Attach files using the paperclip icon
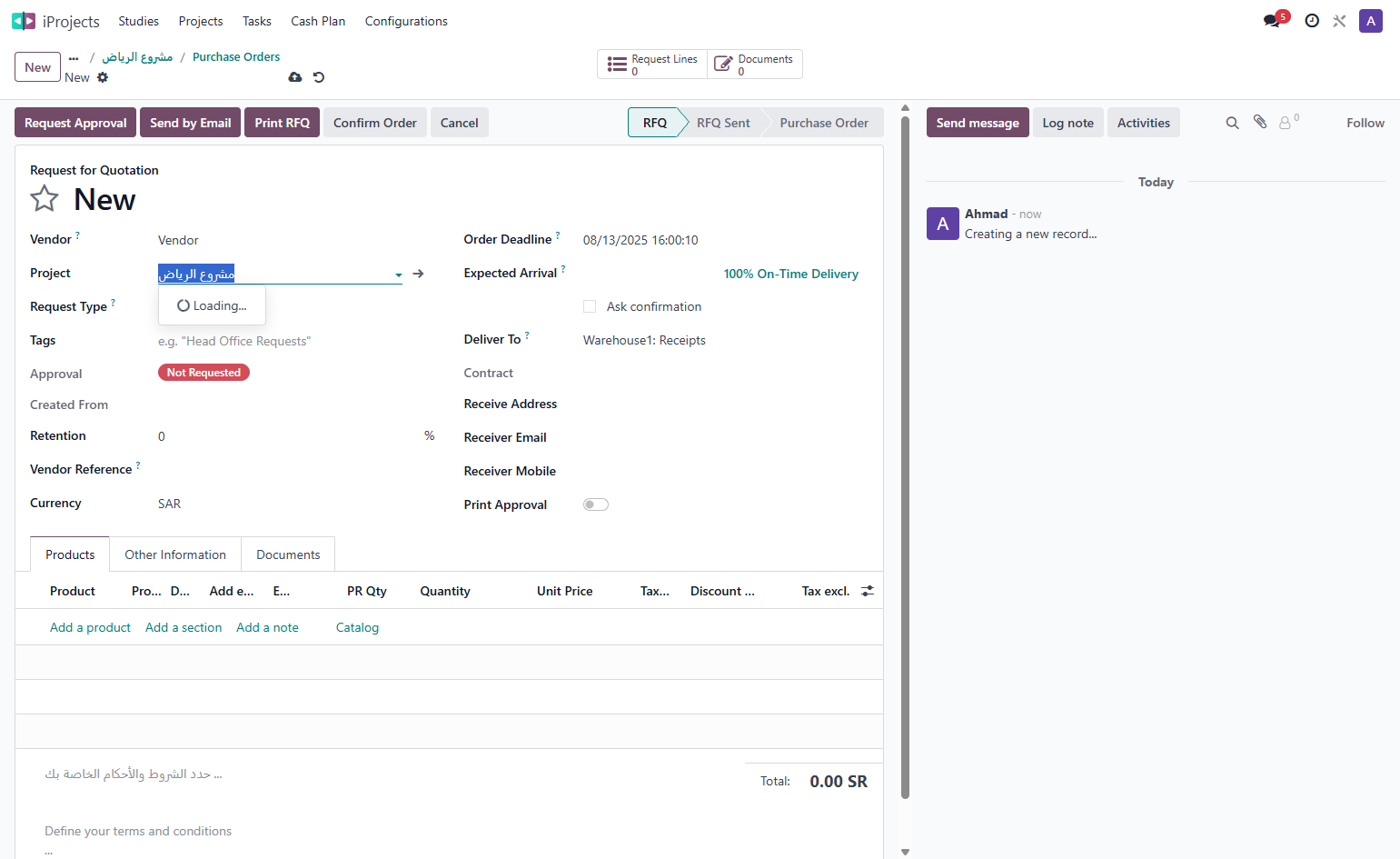The image size is (1400, 859). (1260, 122)
